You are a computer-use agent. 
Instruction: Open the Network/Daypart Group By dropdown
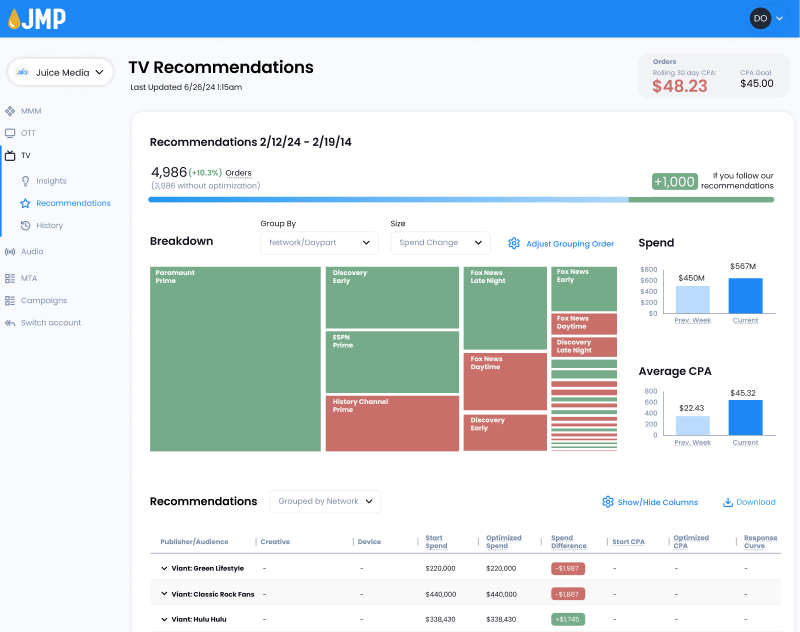(x=319, y=243)
